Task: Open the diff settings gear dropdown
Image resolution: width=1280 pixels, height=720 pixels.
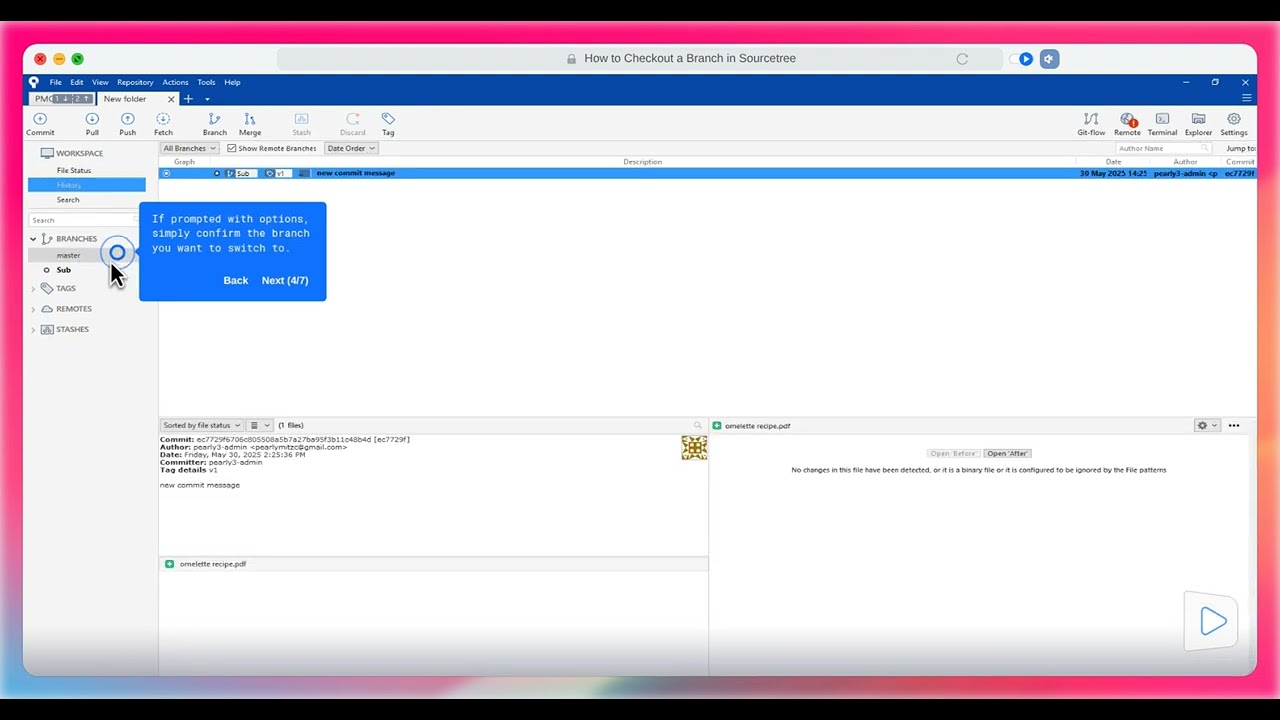Action: click(1207, 426)
